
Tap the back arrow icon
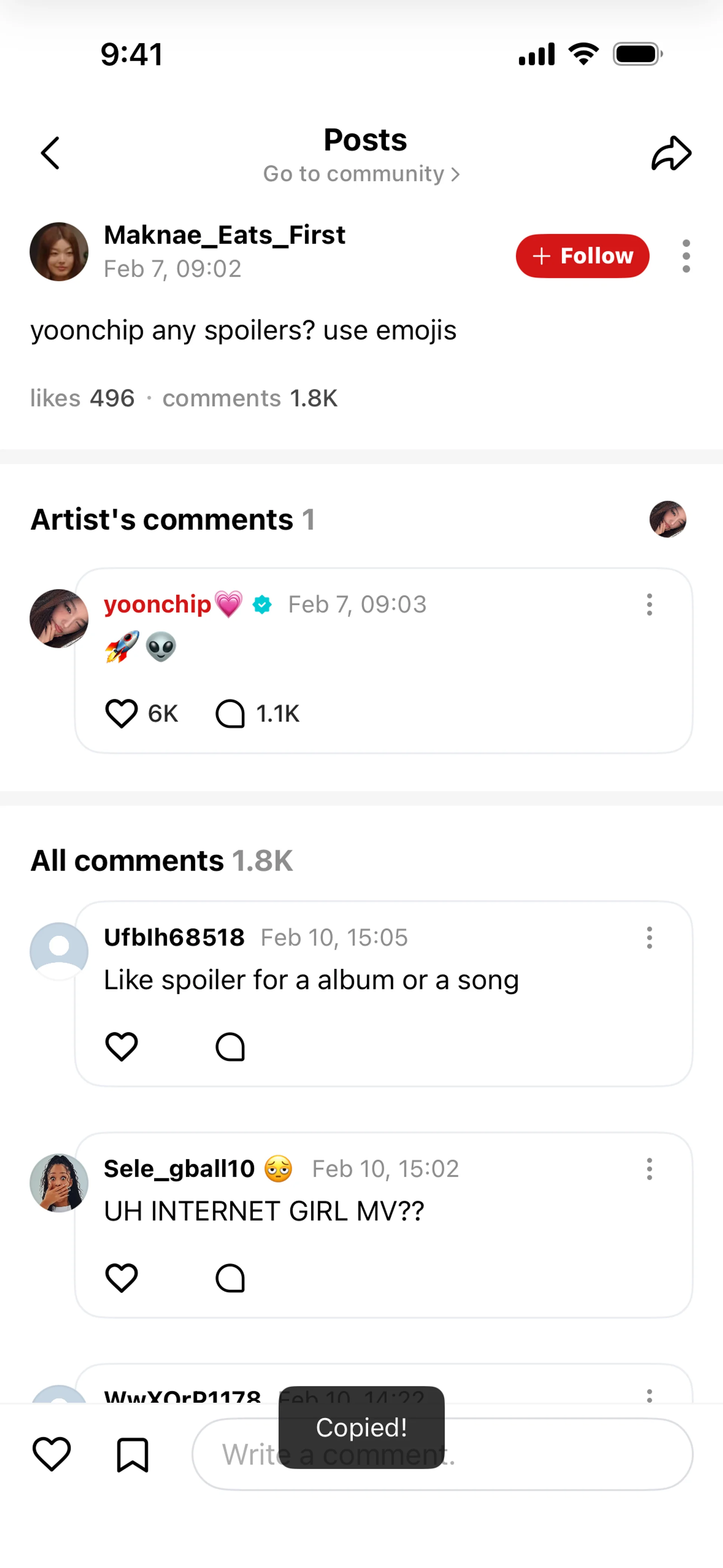[50, 153]
